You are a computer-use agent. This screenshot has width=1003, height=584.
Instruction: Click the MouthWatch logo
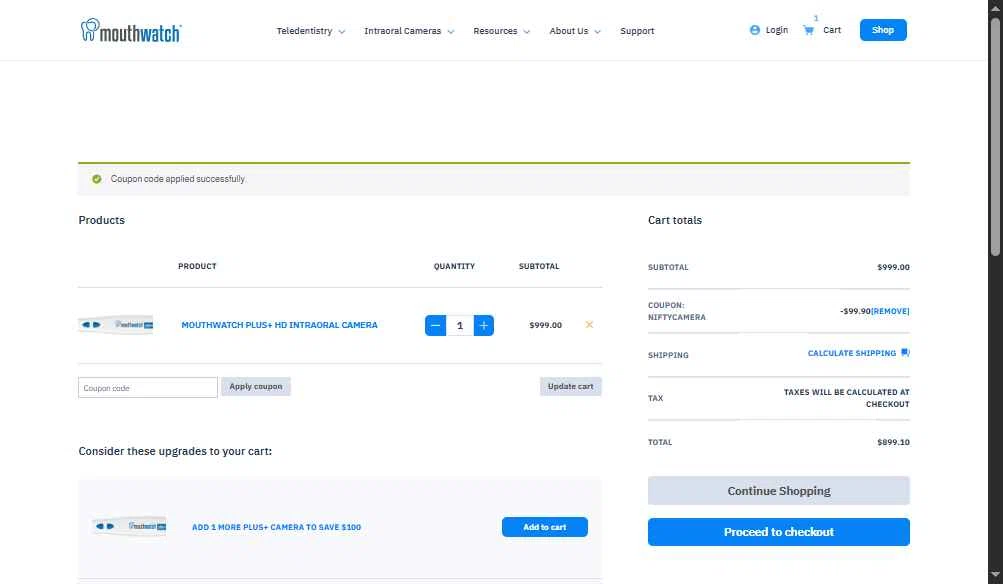click(130, 30)
